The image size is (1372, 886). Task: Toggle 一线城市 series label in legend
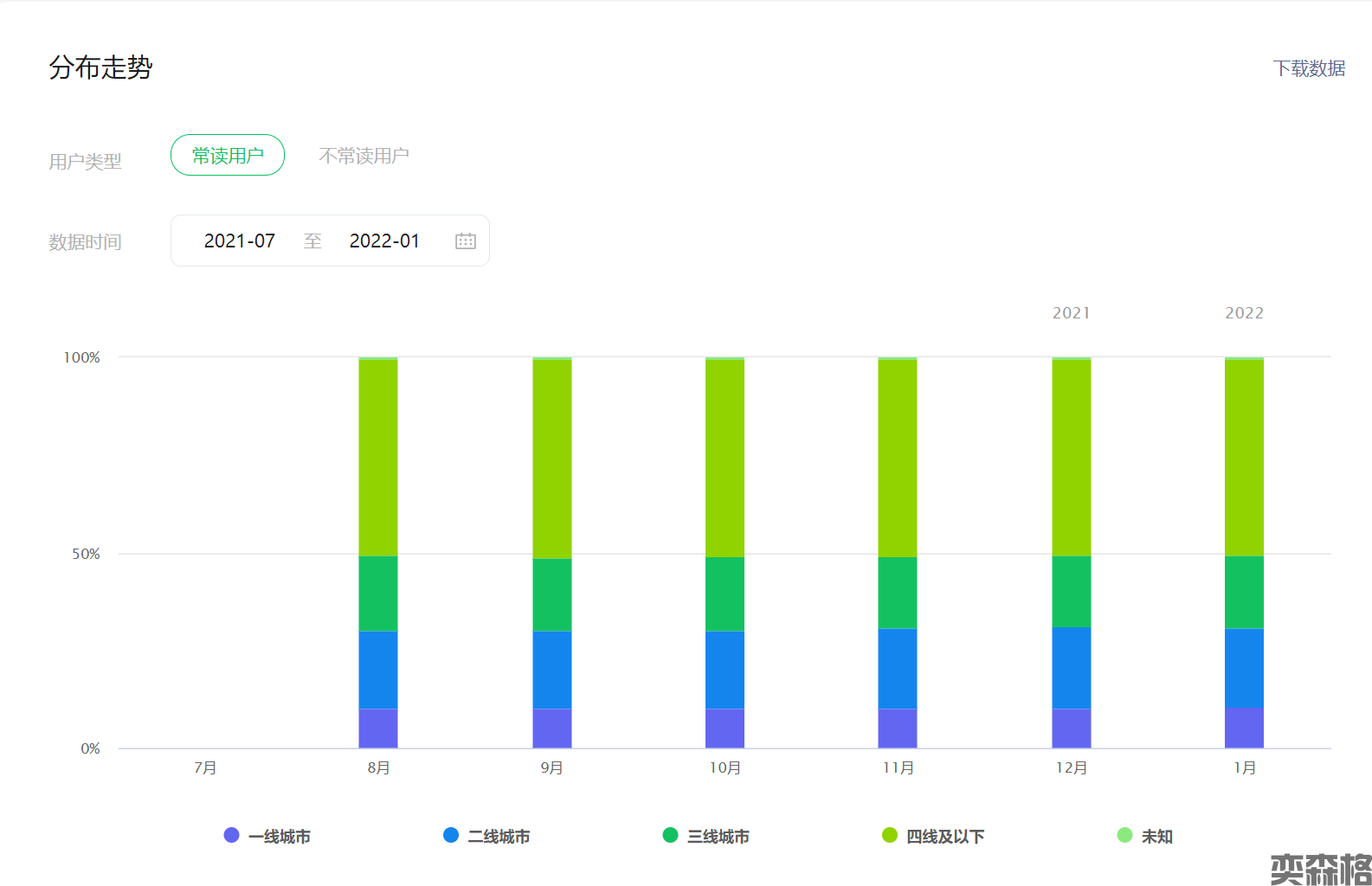[280, 837]
